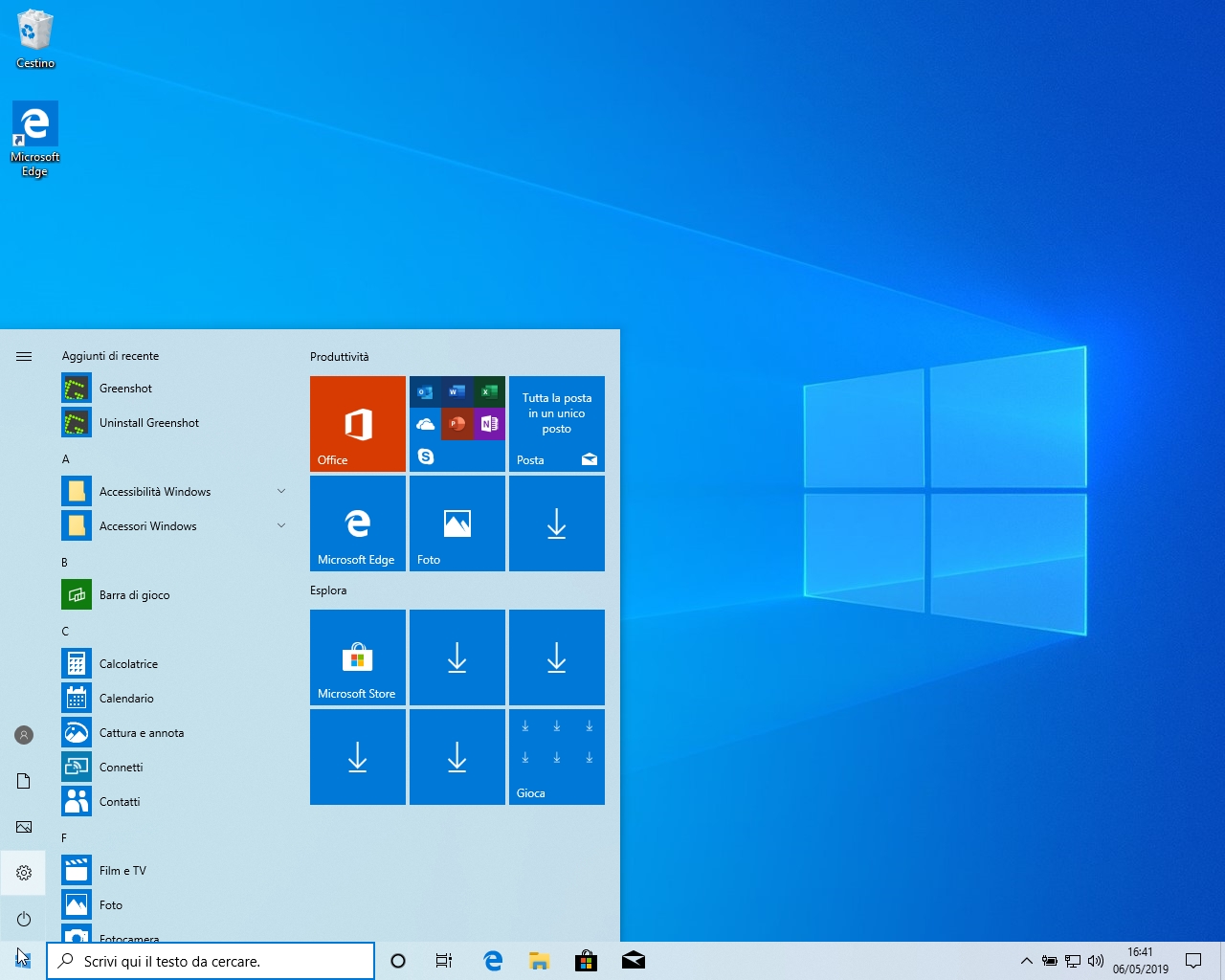This screenshot has height=980, width=1225.
Task: Open the volume control in tray
Action: click(1096, 961)
